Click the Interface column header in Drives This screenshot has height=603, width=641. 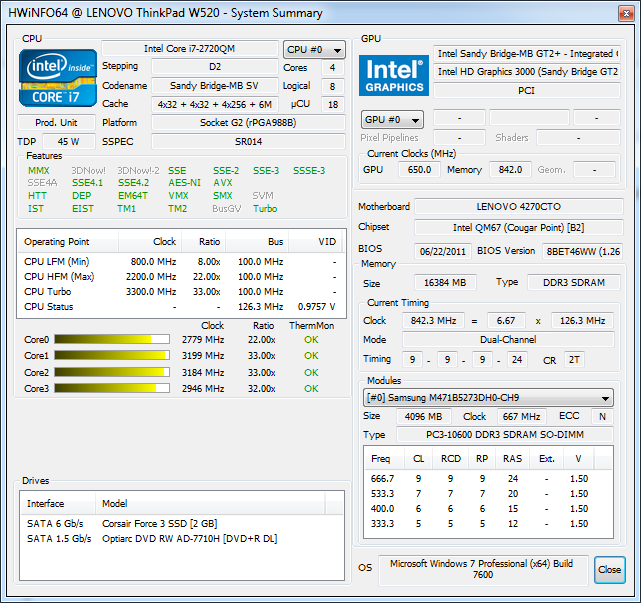[x=58, y=504]
